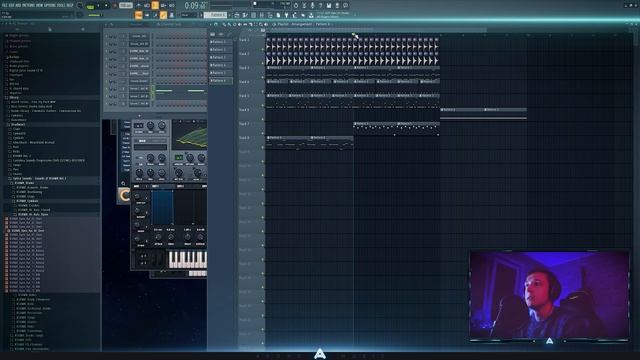Expand the Library folder in browser
This screenshot has height=360, width=640.
(14, 98)
